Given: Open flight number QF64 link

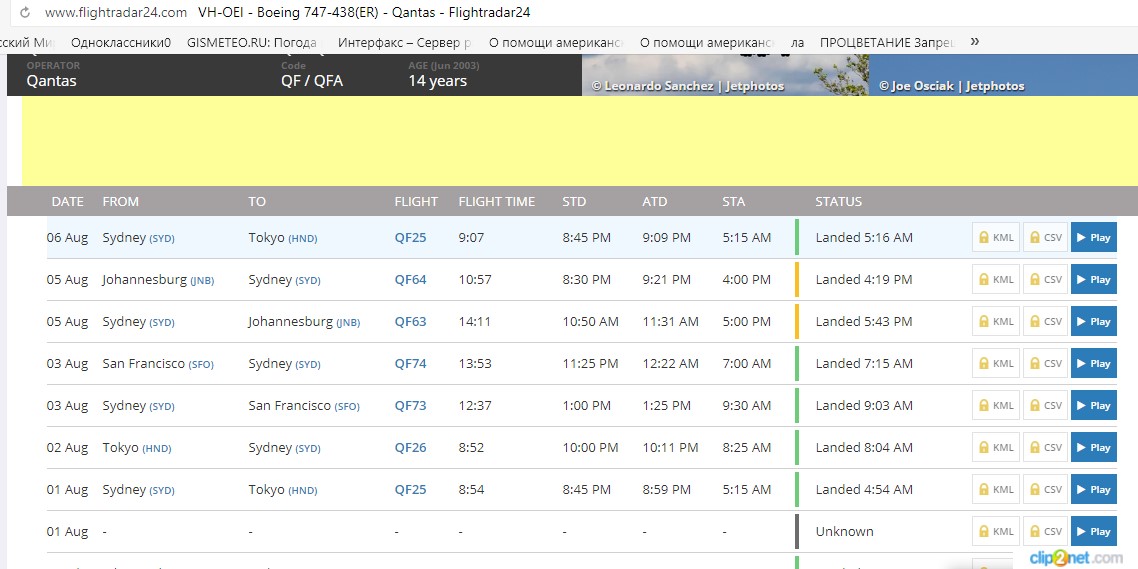Looking at the screenshot, I should 411,279.
